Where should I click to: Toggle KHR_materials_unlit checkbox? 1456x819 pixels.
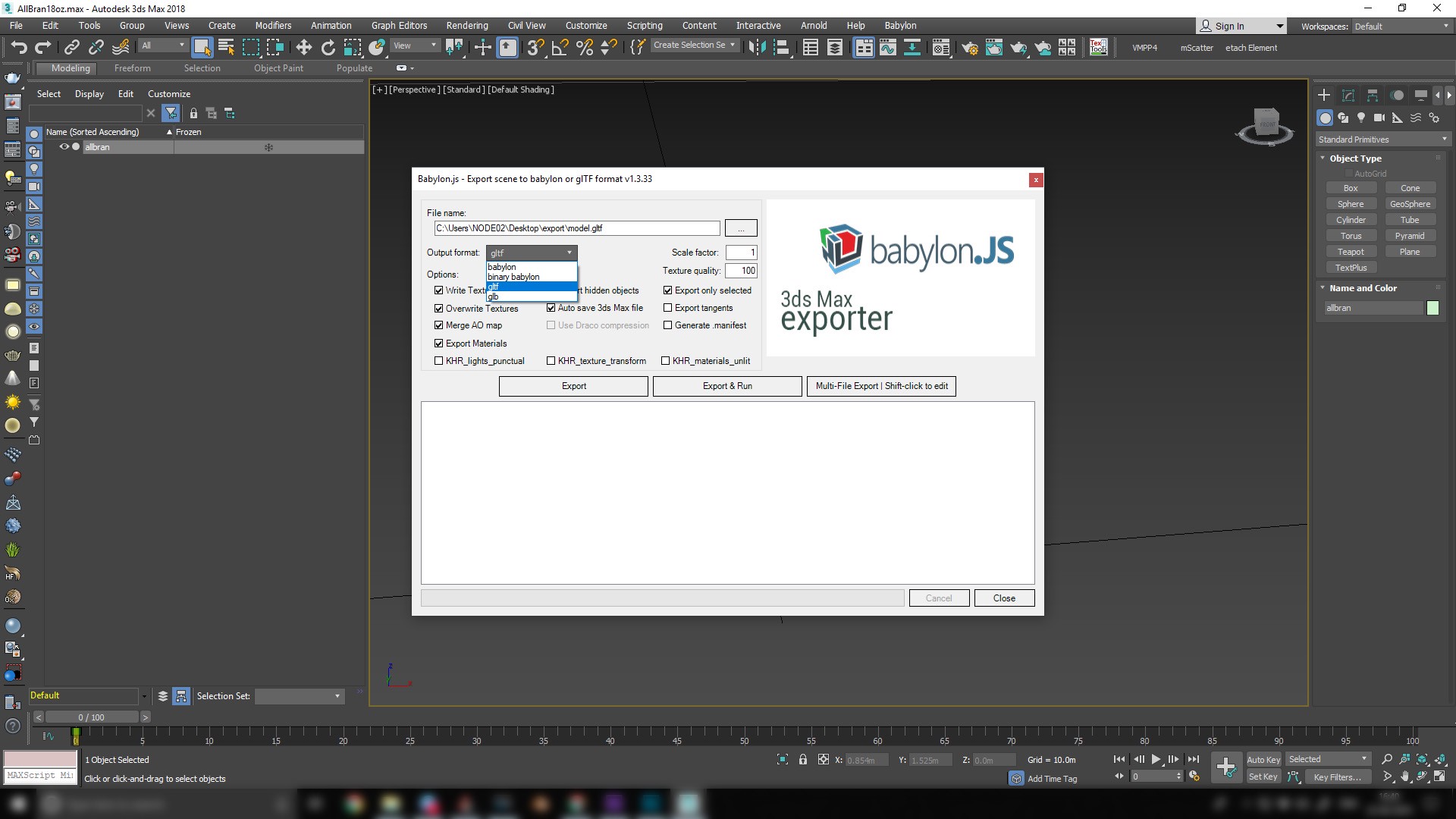coord(666,361)
